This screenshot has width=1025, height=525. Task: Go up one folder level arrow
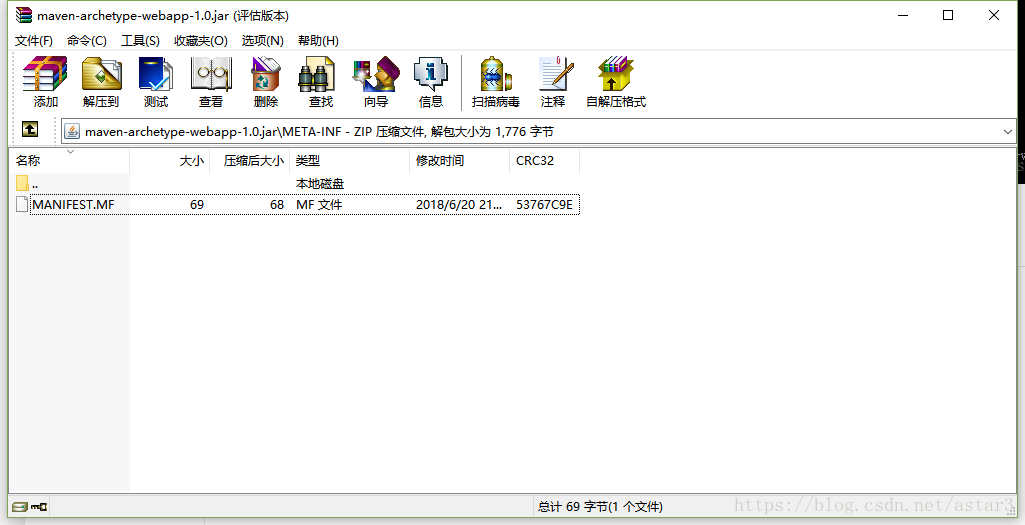[30, 129]
